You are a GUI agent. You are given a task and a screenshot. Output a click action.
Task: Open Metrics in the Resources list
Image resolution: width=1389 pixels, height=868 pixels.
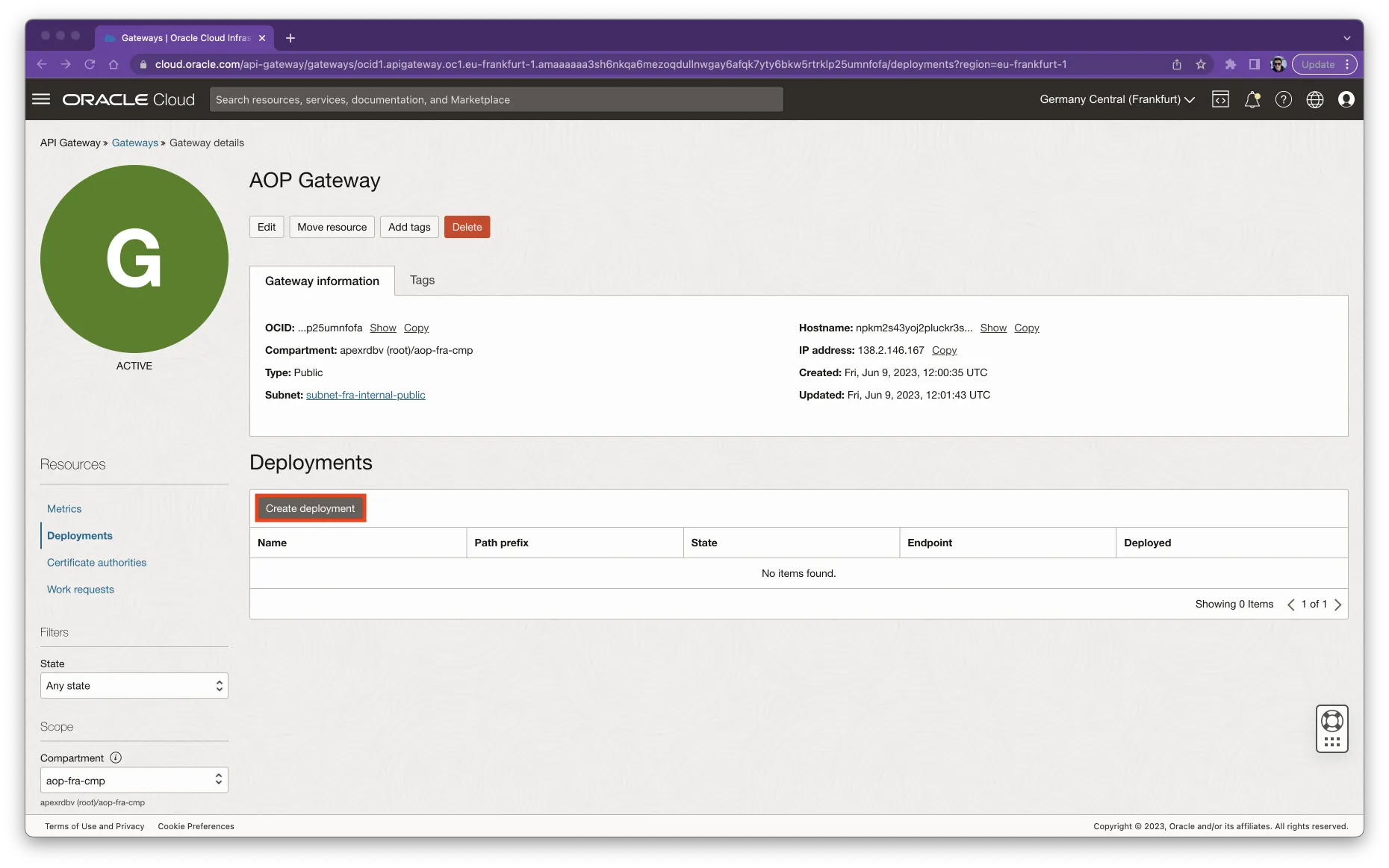click(x=64, y=509)
